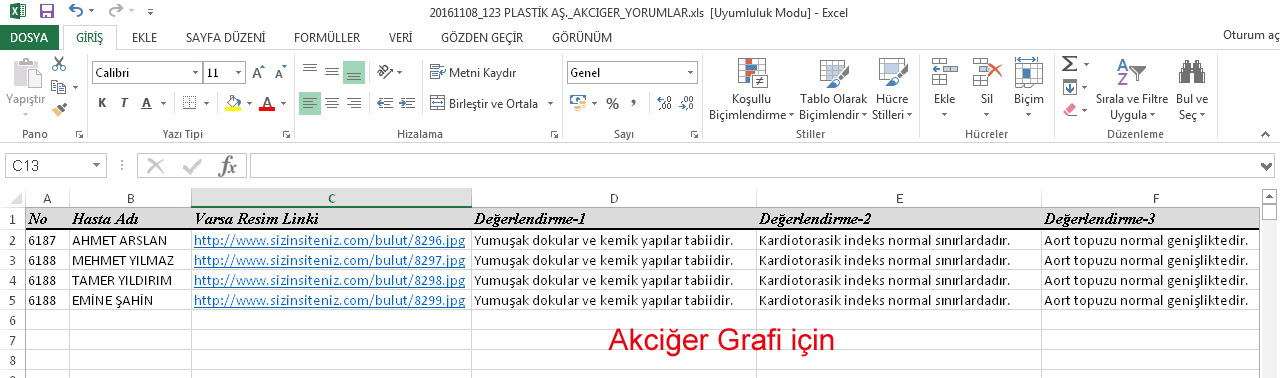The image size is (1280, 378).
Task: Apply the yellow fill color swatch
Action: (x=233, y=103)
